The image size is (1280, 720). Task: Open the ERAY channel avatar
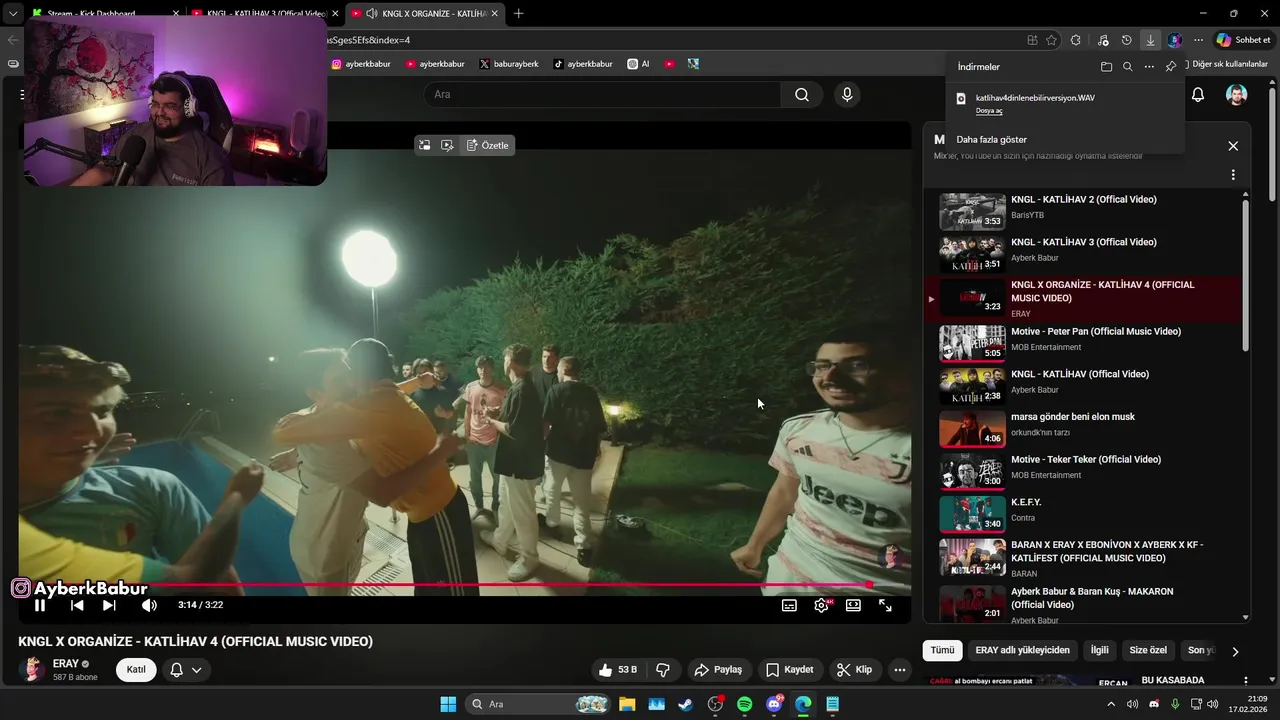click(x=32, y=669)
